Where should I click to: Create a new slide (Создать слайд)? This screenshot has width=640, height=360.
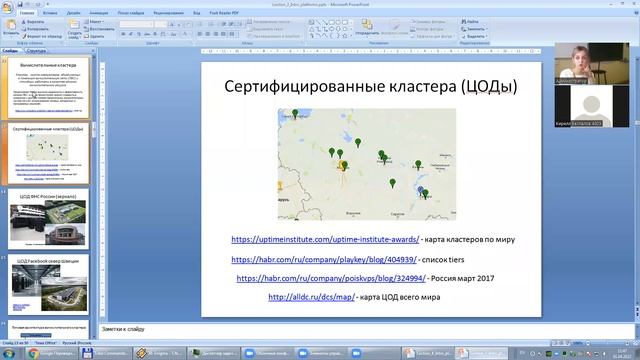[x=74, y=29]
